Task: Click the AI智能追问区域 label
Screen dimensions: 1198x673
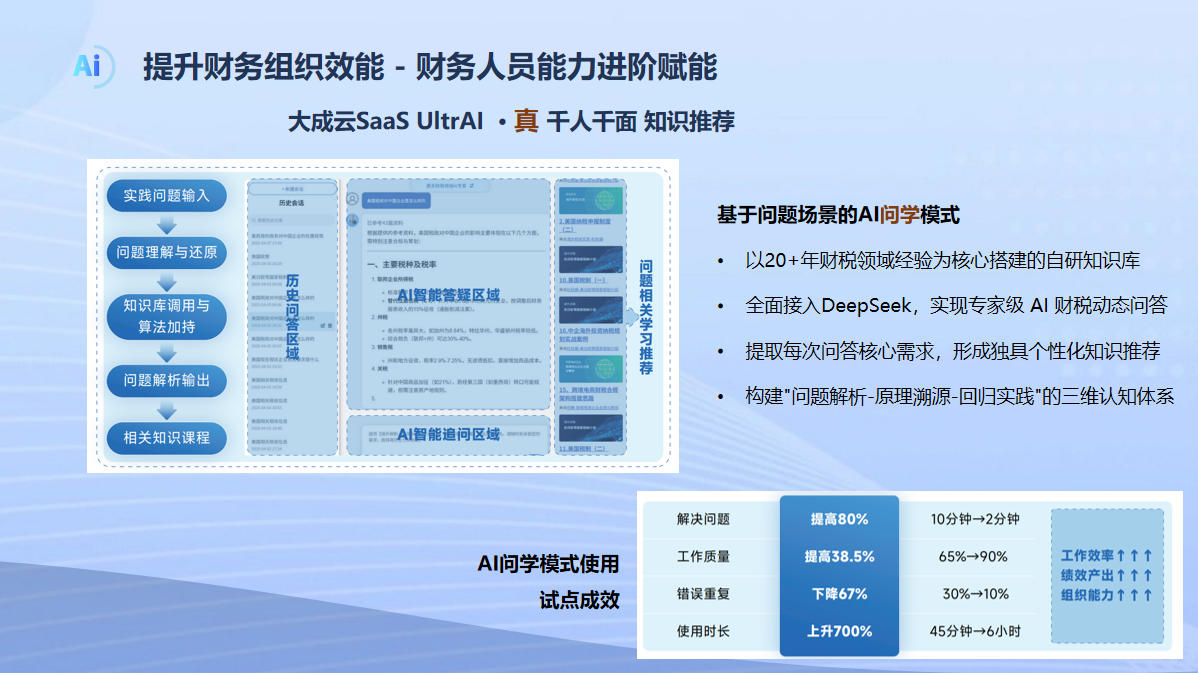Action: coord(448,434)
